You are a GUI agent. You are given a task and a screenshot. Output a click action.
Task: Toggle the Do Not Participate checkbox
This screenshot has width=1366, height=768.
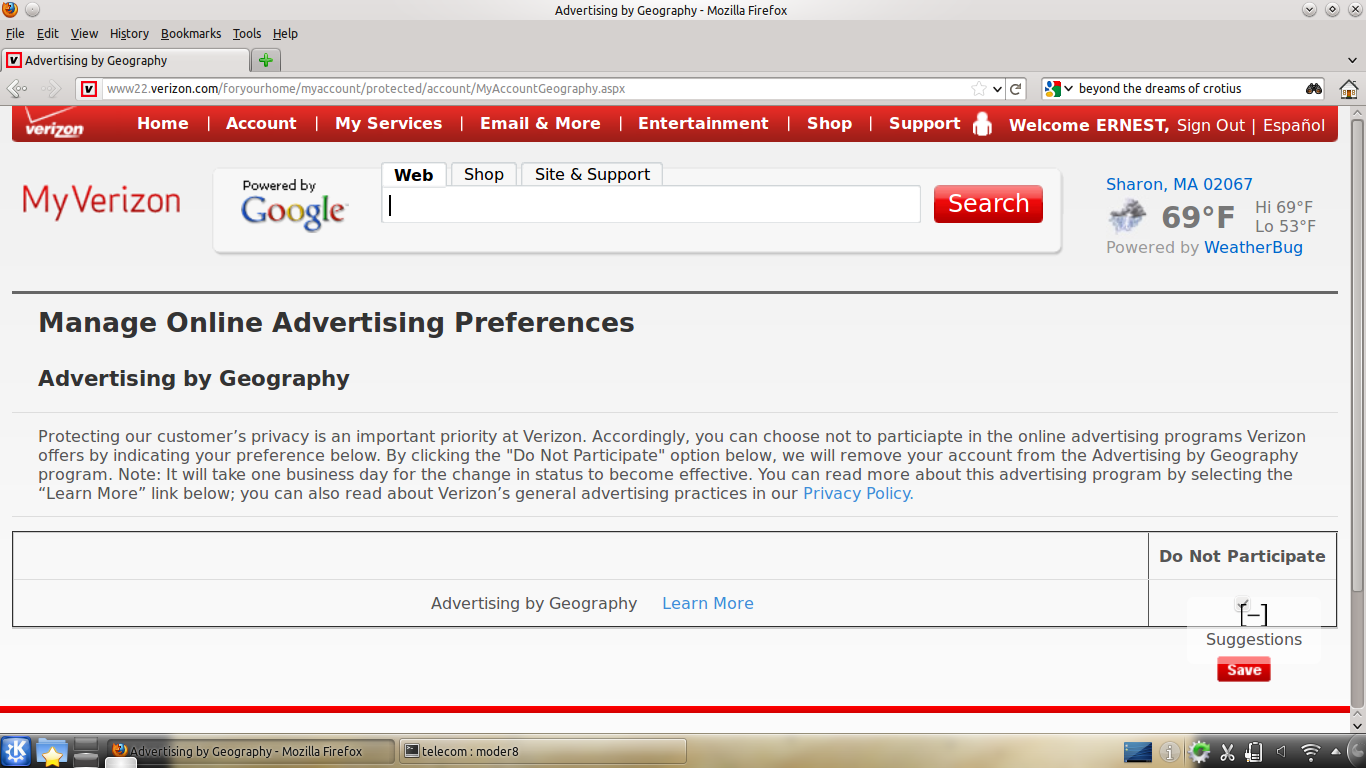click(x=1241, y=604)
